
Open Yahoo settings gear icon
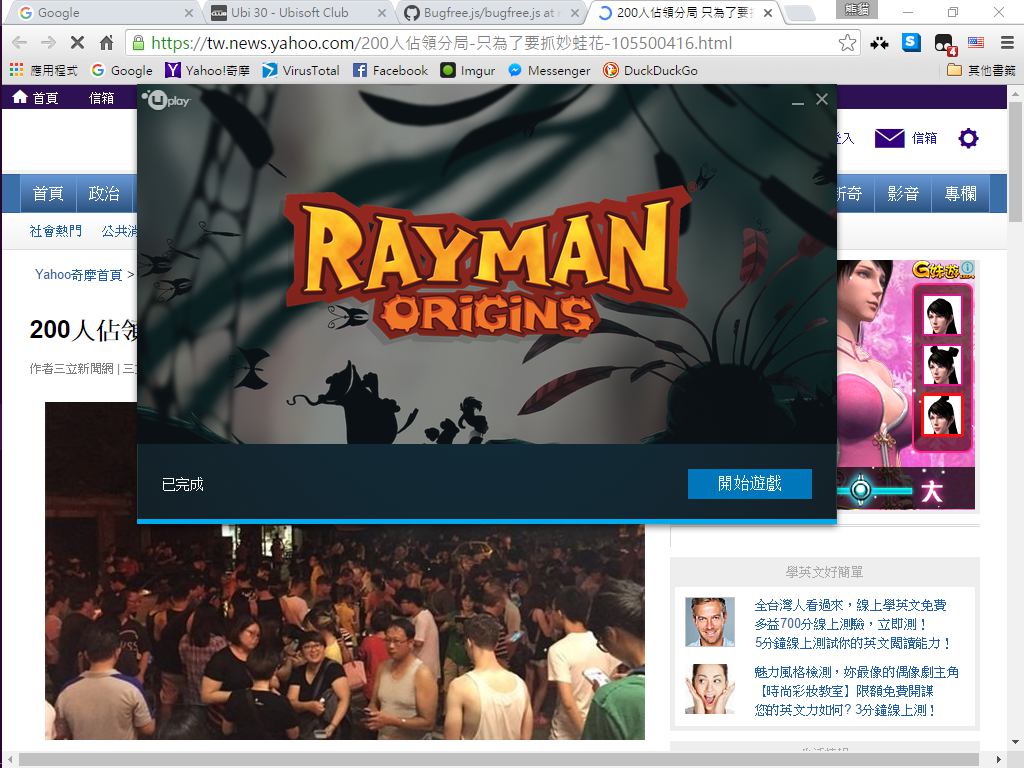[968, 138]
